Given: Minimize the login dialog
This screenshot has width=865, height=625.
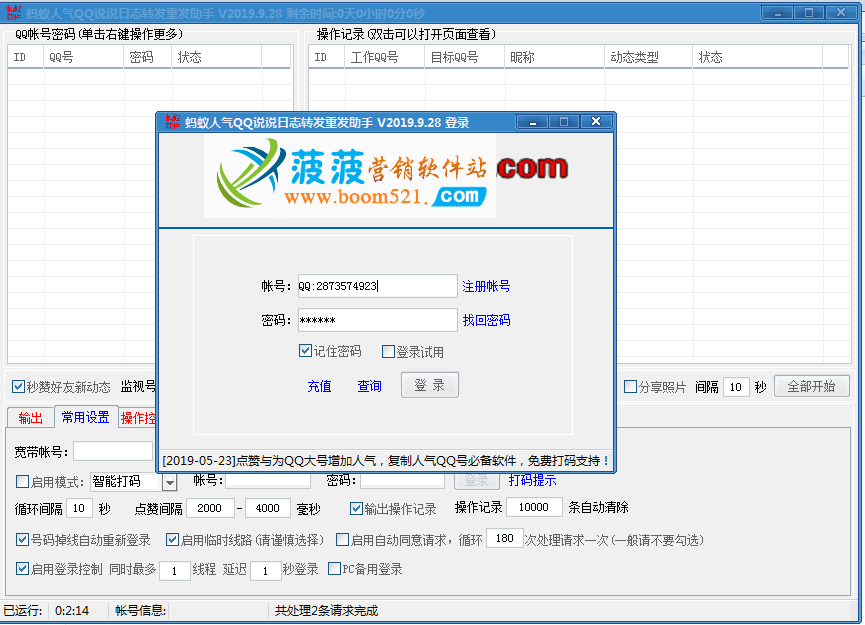Looking at the screenshot, I should coord(533,122).
